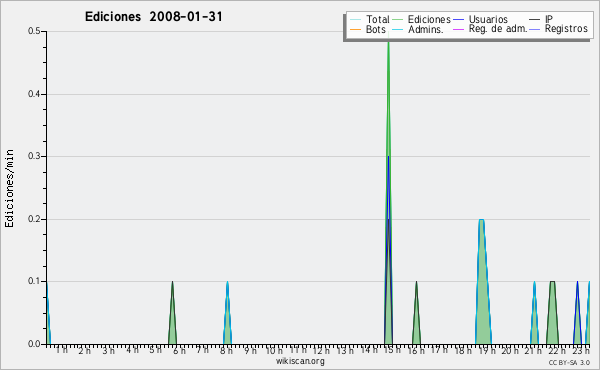600x370 pixels.
Task: Click the 0.4 y-axis value
Action: tap(34, 94)
